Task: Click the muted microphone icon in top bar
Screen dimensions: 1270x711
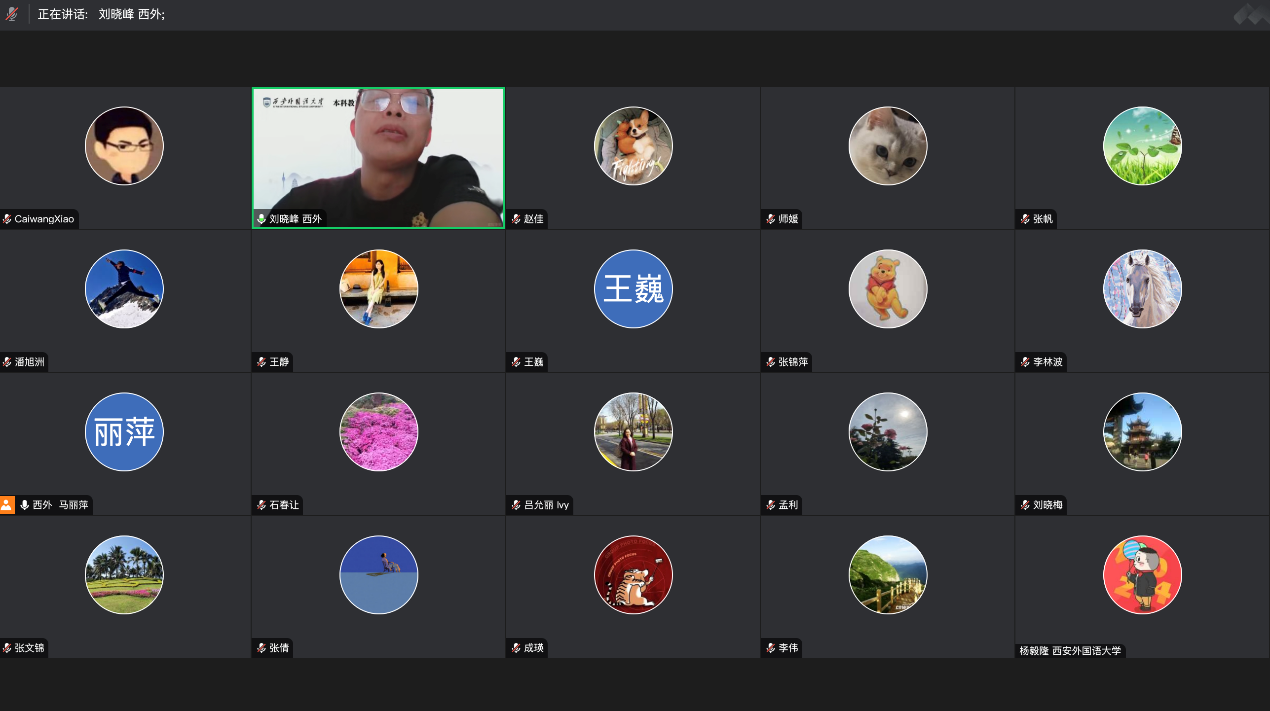Action: pos(12,15)
